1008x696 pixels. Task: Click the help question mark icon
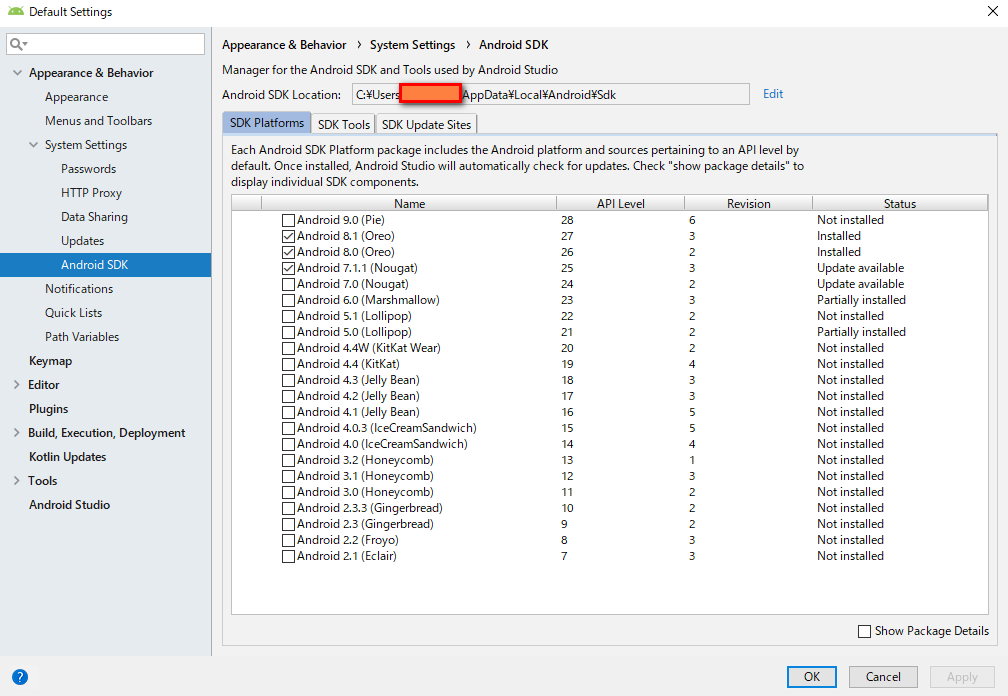(20, 677)
